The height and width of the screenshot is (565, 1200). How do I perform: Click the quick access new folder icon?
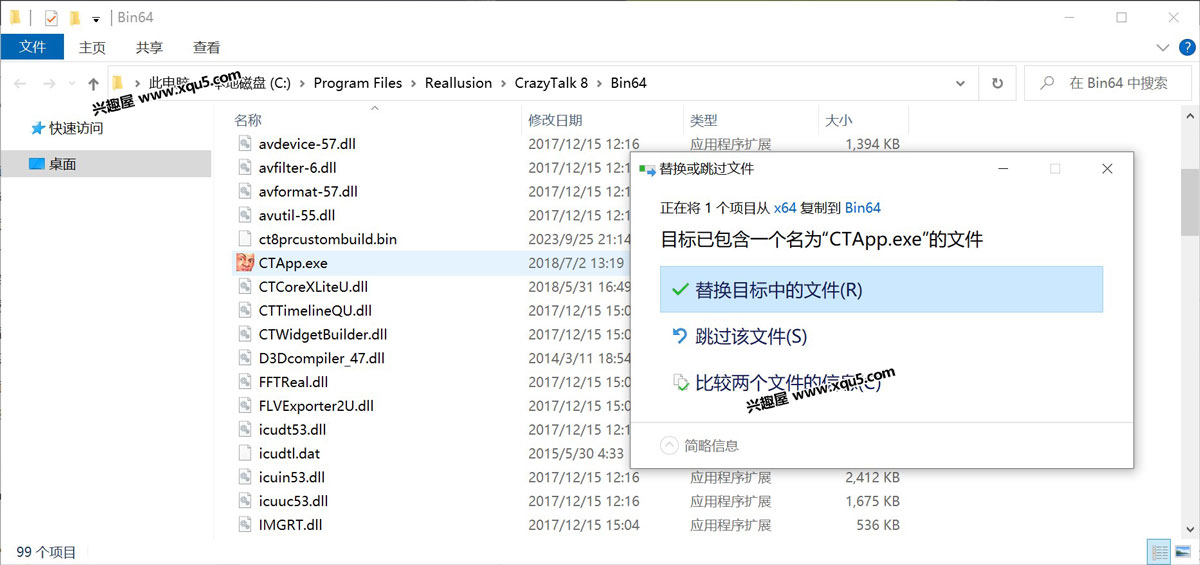click(75, 17)
